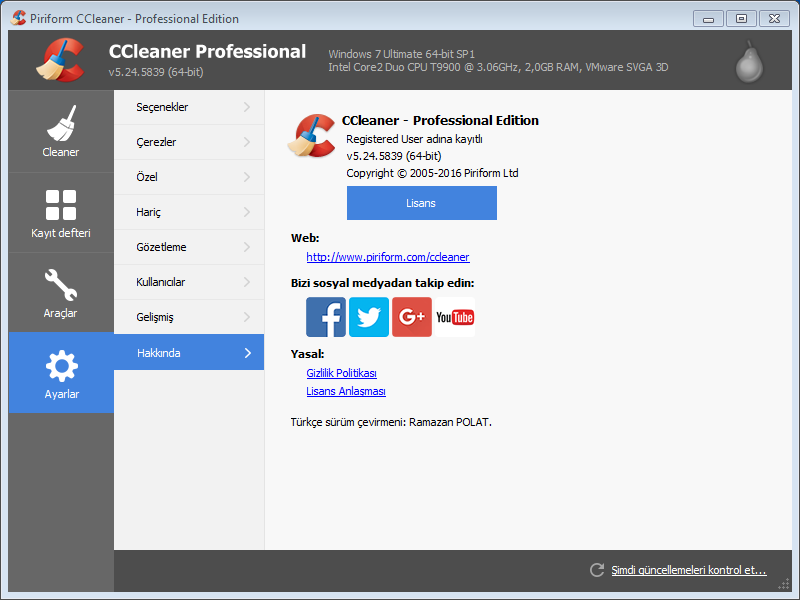Open the Hariç exclusions page

tap(189, 212)
